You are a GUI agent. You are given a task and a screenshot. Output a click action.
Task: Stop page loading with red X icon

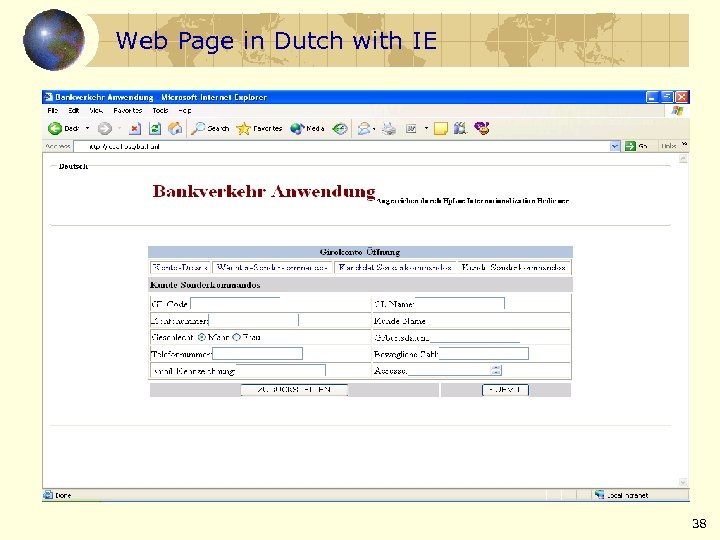pyautogui.click(x=135, y=129)
